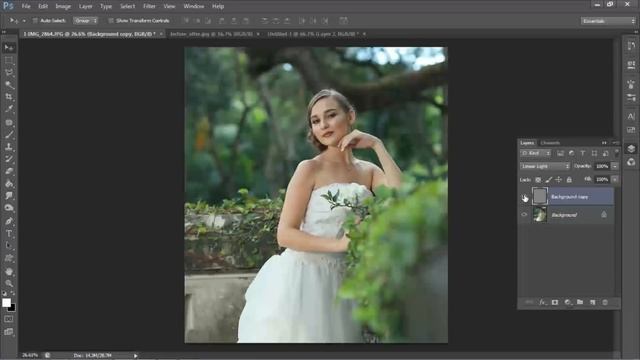The height and width of the screenshot is (360, 640).
Task: Open Opacity slider dropdown arrow
Action: click(615, 166)
